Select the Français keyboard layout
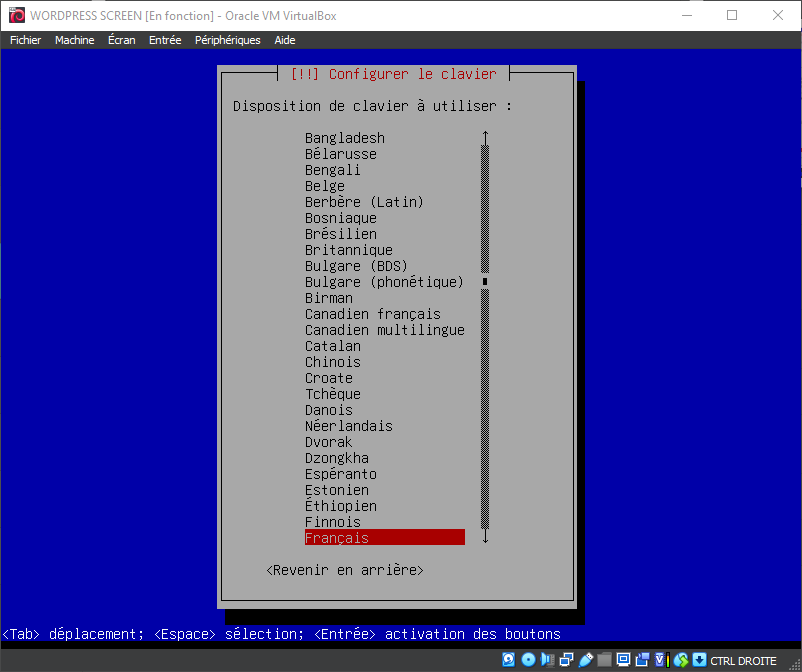The width and height of the screenshot is (802, 672). point(384,538)
